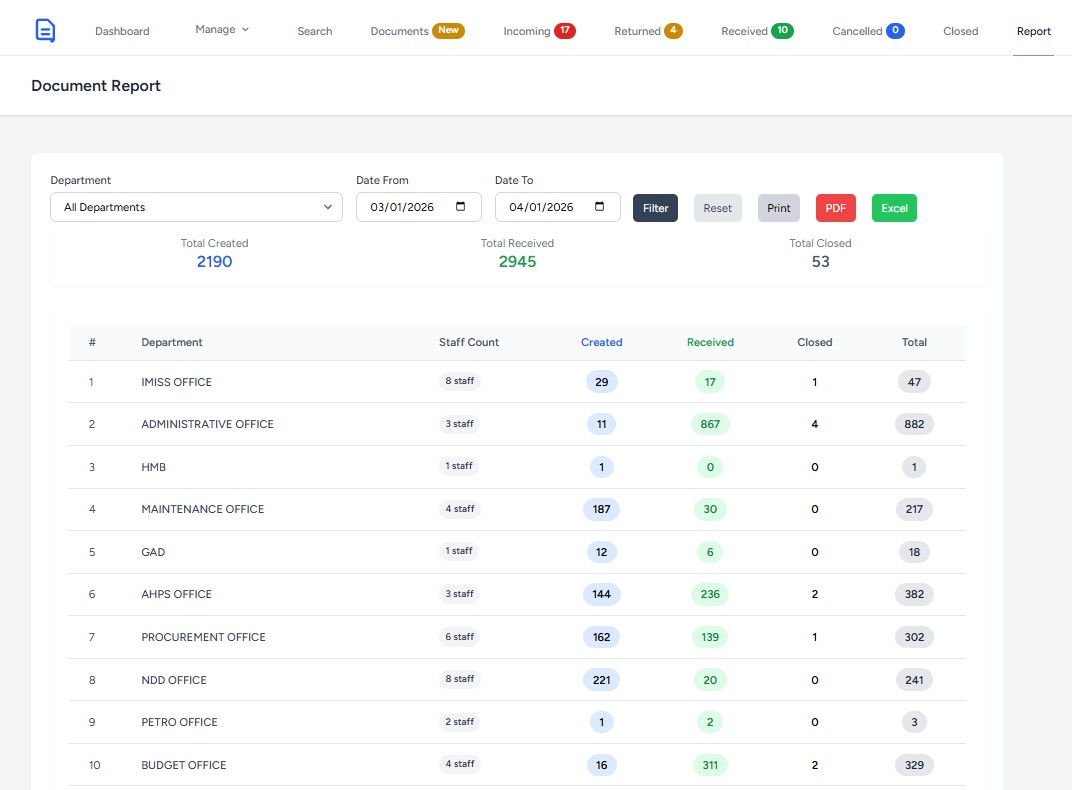Click the 221 created badge
Screen dimensions: 1072x790
coord(602,680)
